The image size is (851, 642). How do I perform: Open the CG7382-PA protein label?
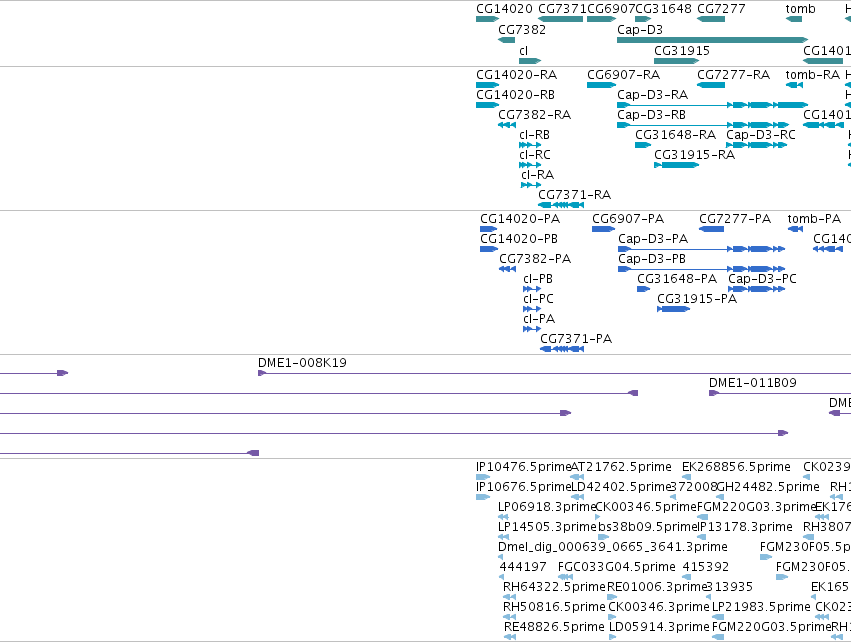(x=535, y=259)
